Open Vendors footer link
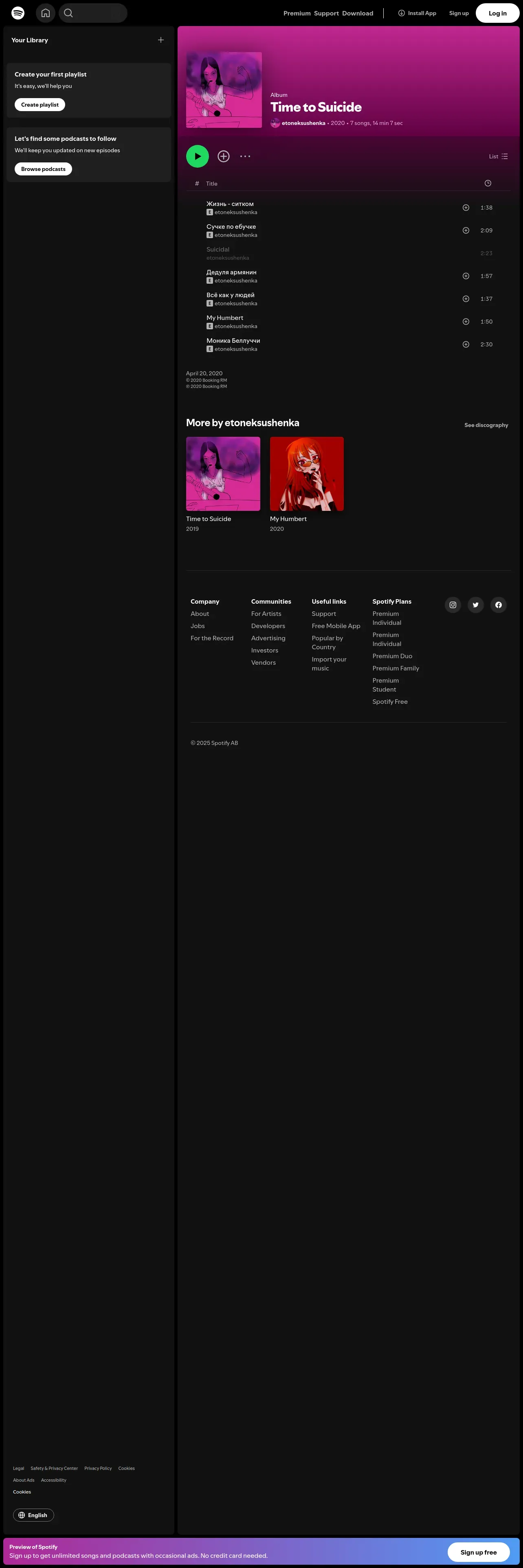Image resolution: width=523 pixels, height=1568 pixels. coord(263,662)
